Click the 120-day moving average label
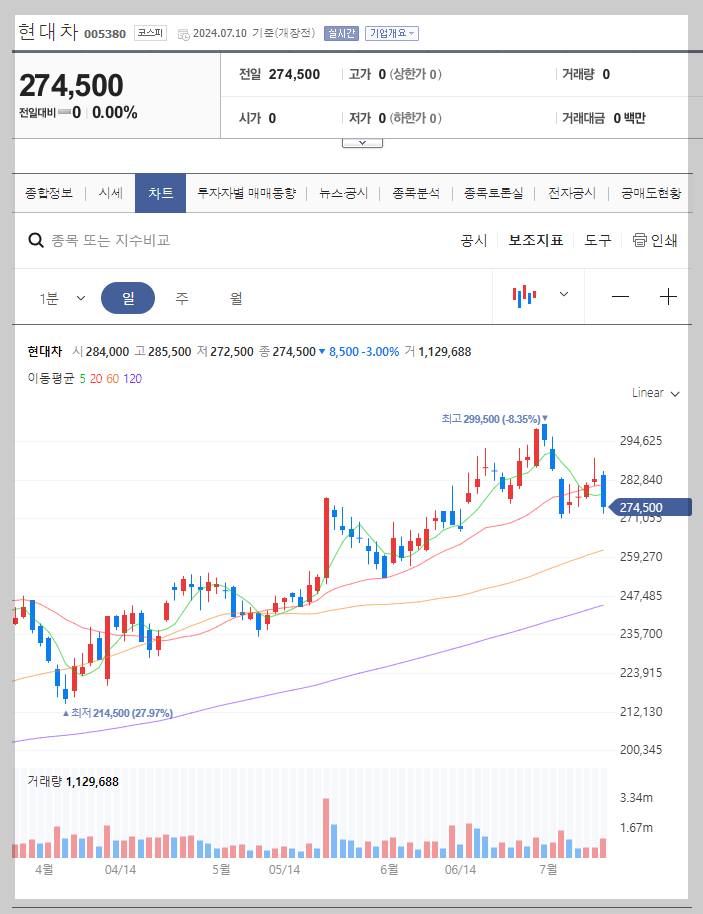 click(x=132, y=379)
